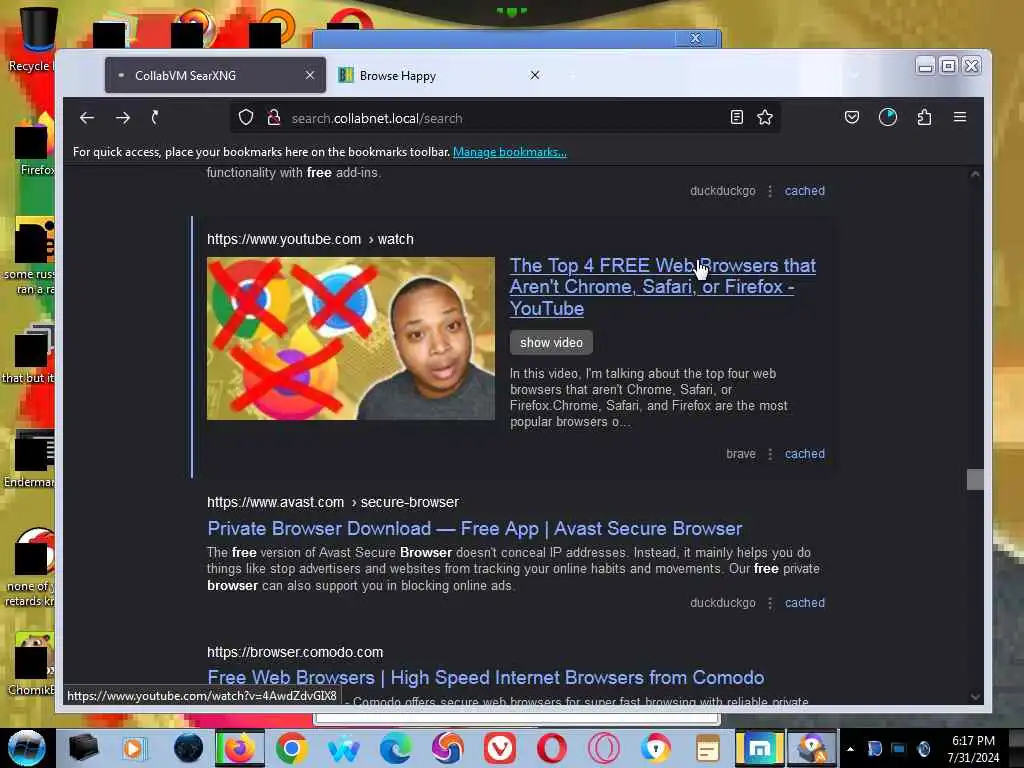Go forward one page
This screenshot has width=1024, height=768.
tap(123, 118)
